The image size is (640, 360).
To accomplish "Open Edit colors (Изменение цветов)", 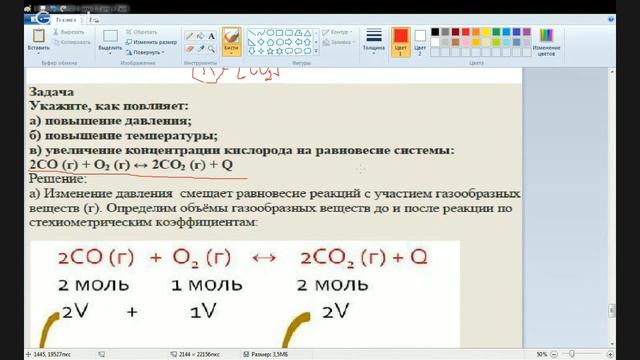I will point(546,42).
